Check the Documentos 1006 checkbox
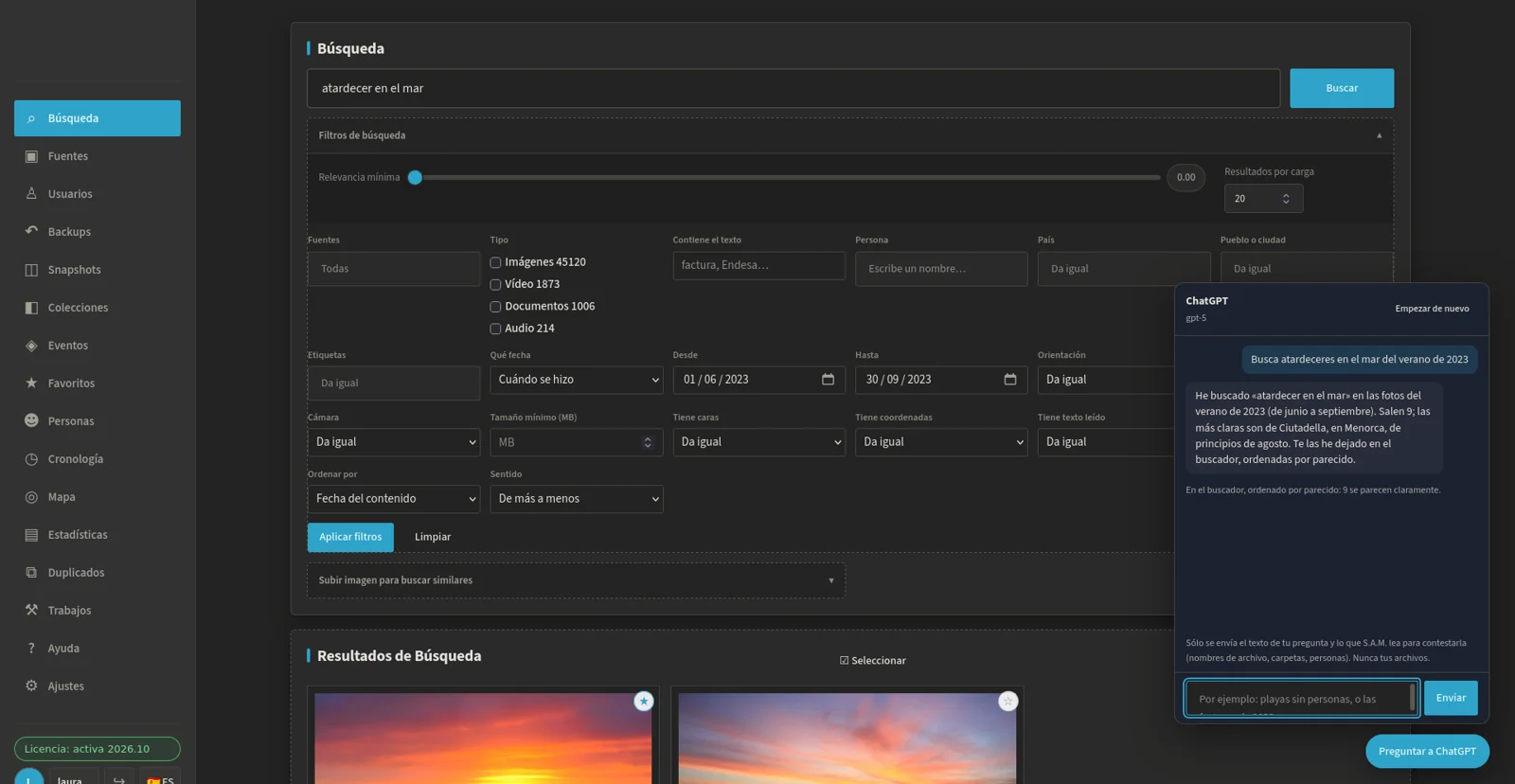Image resolution: width=1515 pixels, height=784 pixels. click(495, 307)
